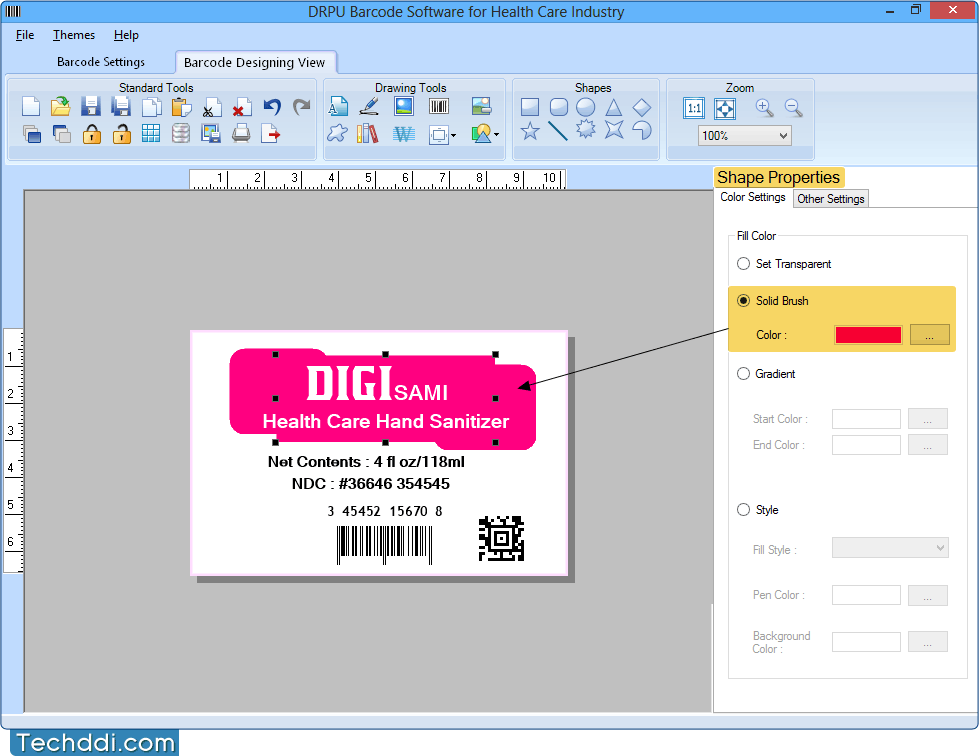
Task: Expand the shapes picture tool dropdown arrow
Action: (x=496, y=134)
